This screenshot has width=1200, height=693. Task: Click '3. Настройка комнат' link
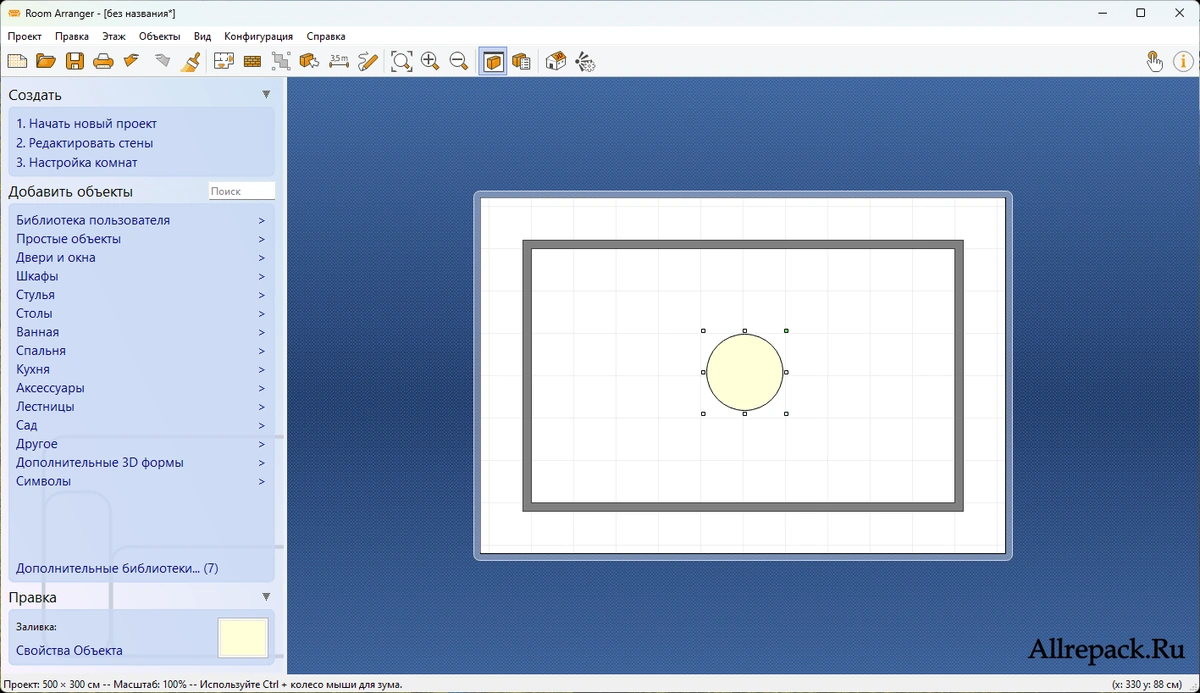click(x=76, y=162)
